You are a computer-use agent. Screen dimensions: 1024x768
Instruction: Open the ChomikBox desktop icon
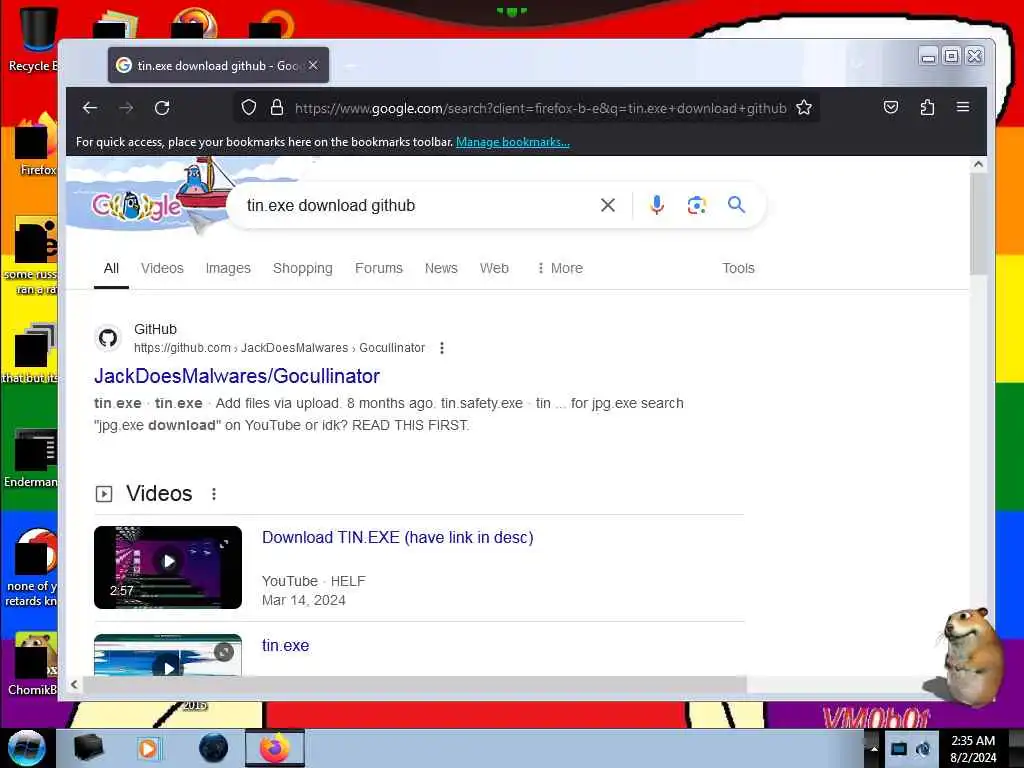point(31,665)
